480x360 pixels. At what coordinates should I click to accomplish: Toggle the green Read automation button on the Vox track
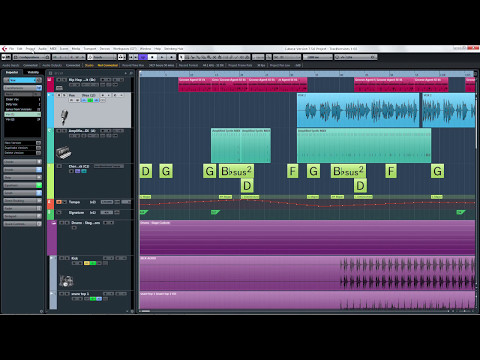[90, 100]
